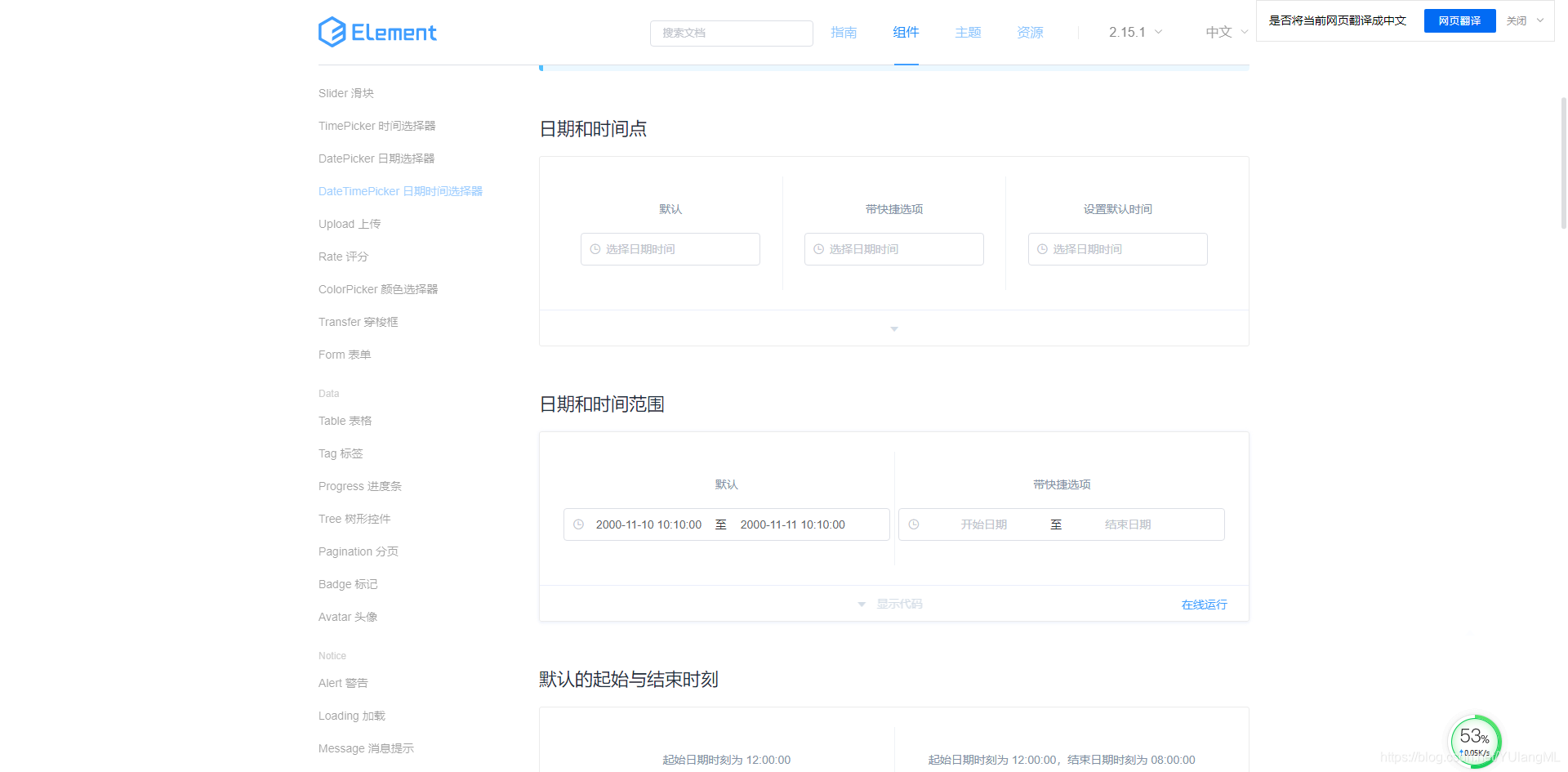Click the 结束日期 input

[x=1128, y=524]
